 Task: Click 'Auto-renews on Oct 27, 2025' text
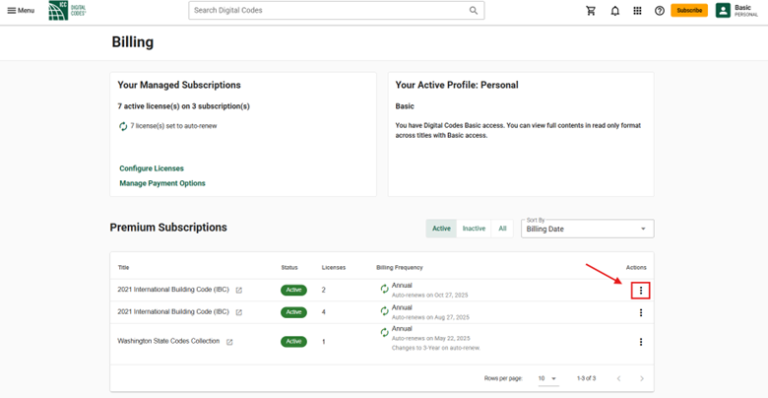click(x=430, y=295)
